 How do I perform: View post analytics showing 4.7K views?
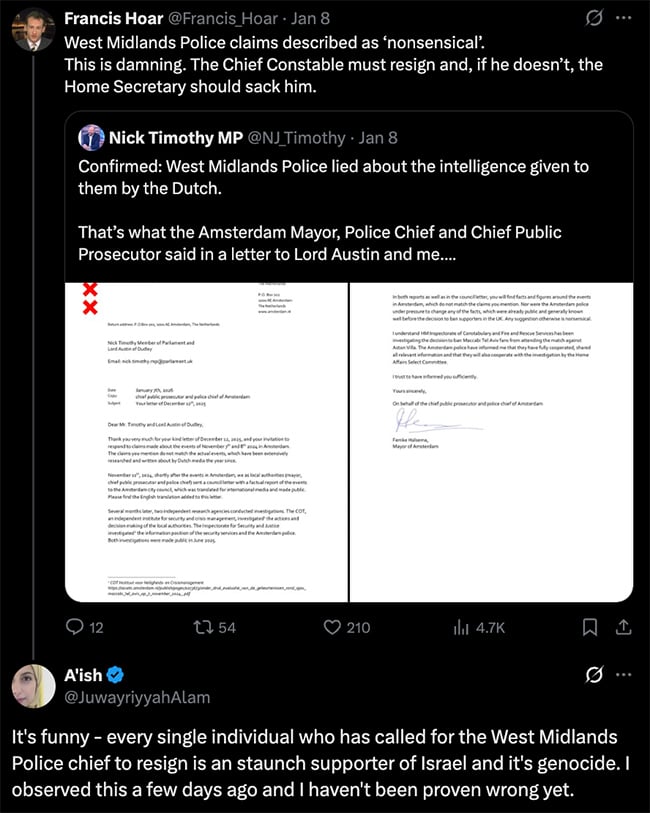point(480,627)
